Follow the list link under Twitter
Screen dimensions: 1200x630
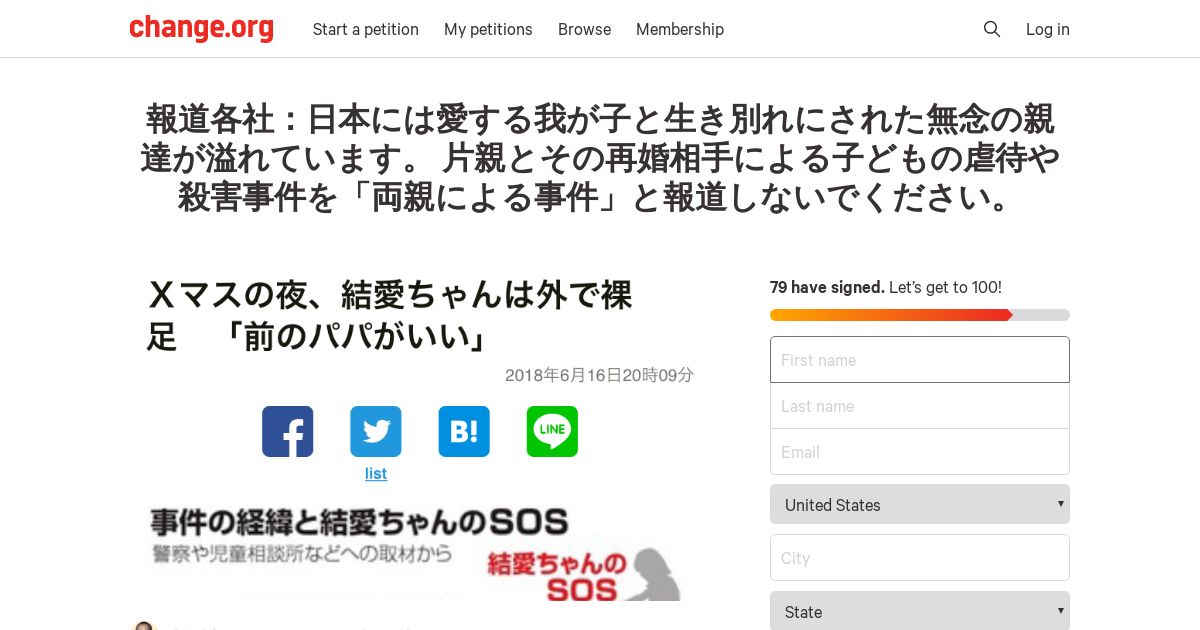[x=376, y=473]
